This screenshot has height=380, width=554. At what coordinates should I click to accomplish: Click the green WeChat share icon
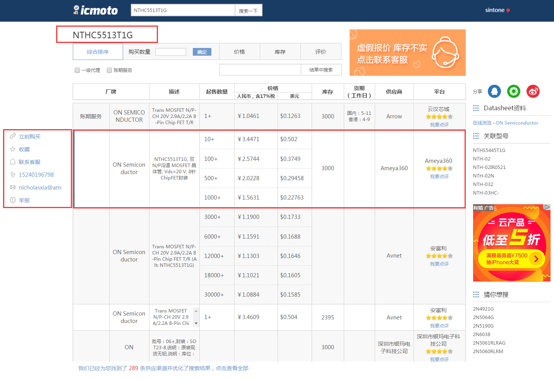[513, 91]
